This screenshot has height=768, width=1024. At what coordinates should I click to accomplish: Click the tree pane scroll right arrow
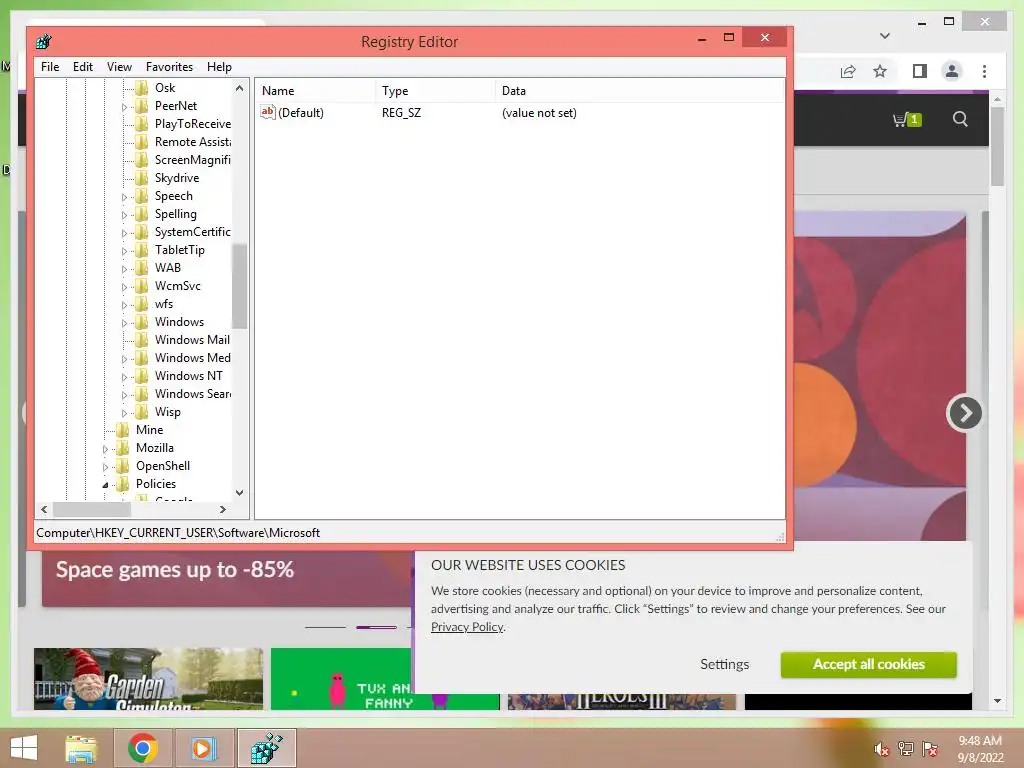[223, 509]
